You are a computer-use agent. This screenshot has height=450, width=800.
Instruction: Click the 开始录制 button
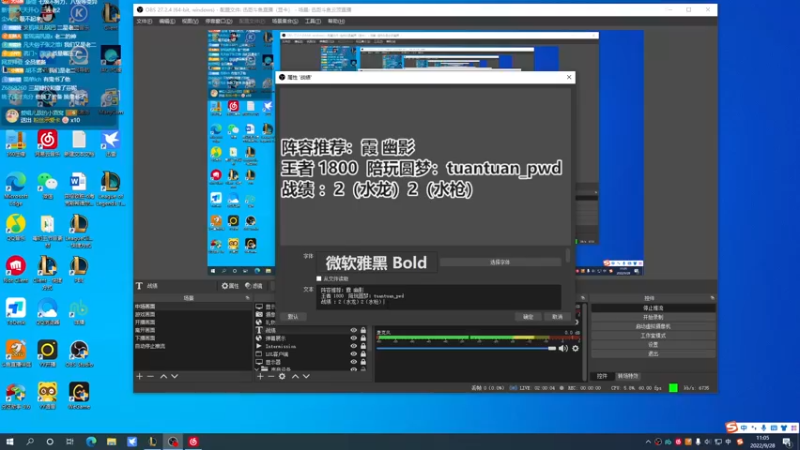[x=653, y=317]
